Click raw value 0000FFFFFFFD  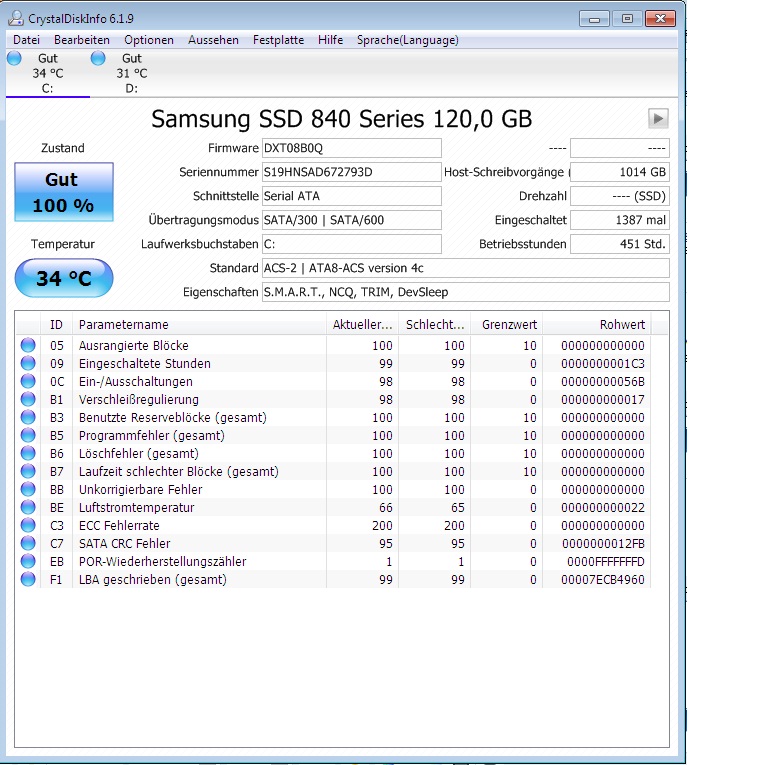tap(606, 562)
